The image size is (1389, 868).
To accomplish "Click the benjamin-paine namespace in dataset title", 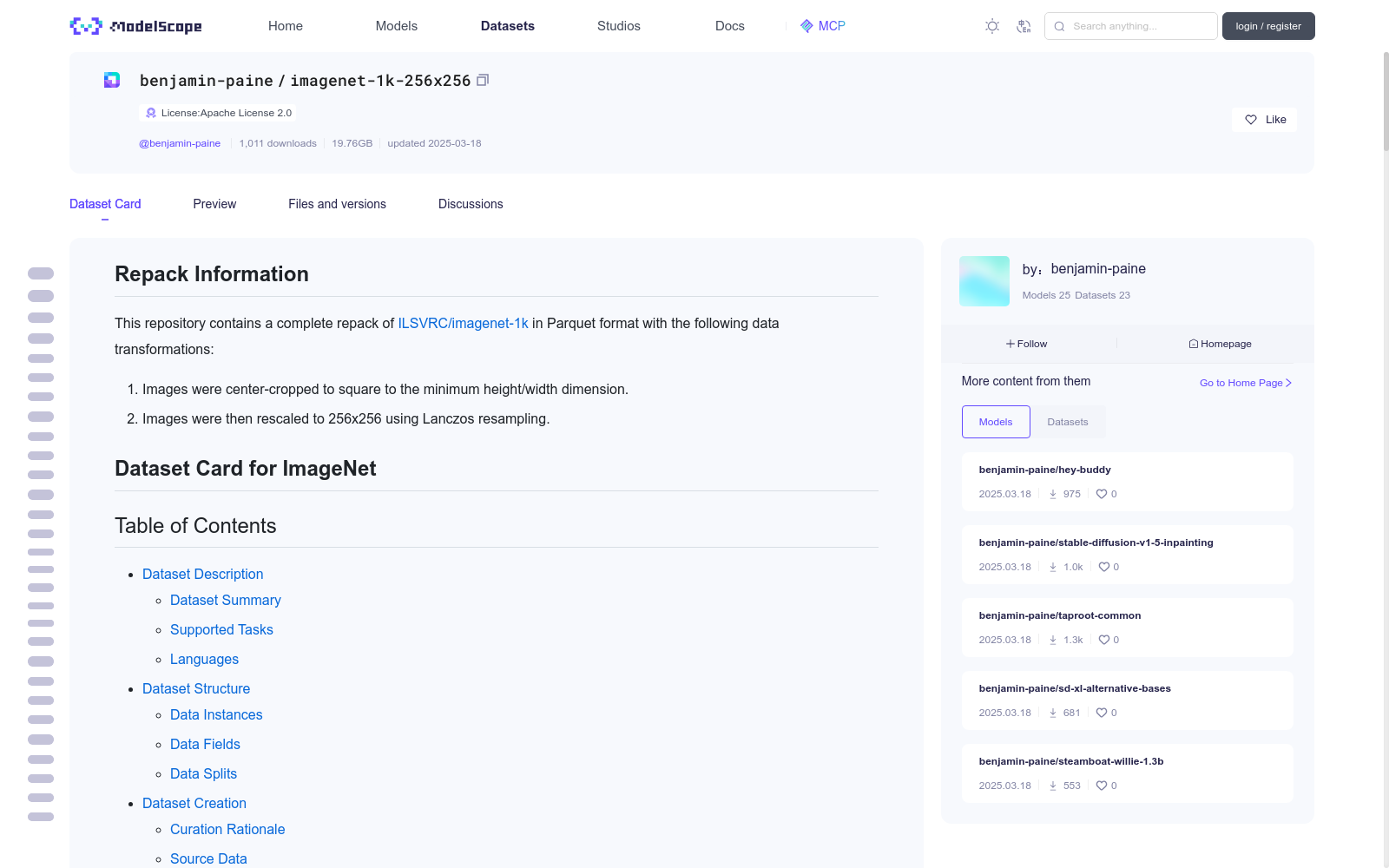I will [207, 81].
